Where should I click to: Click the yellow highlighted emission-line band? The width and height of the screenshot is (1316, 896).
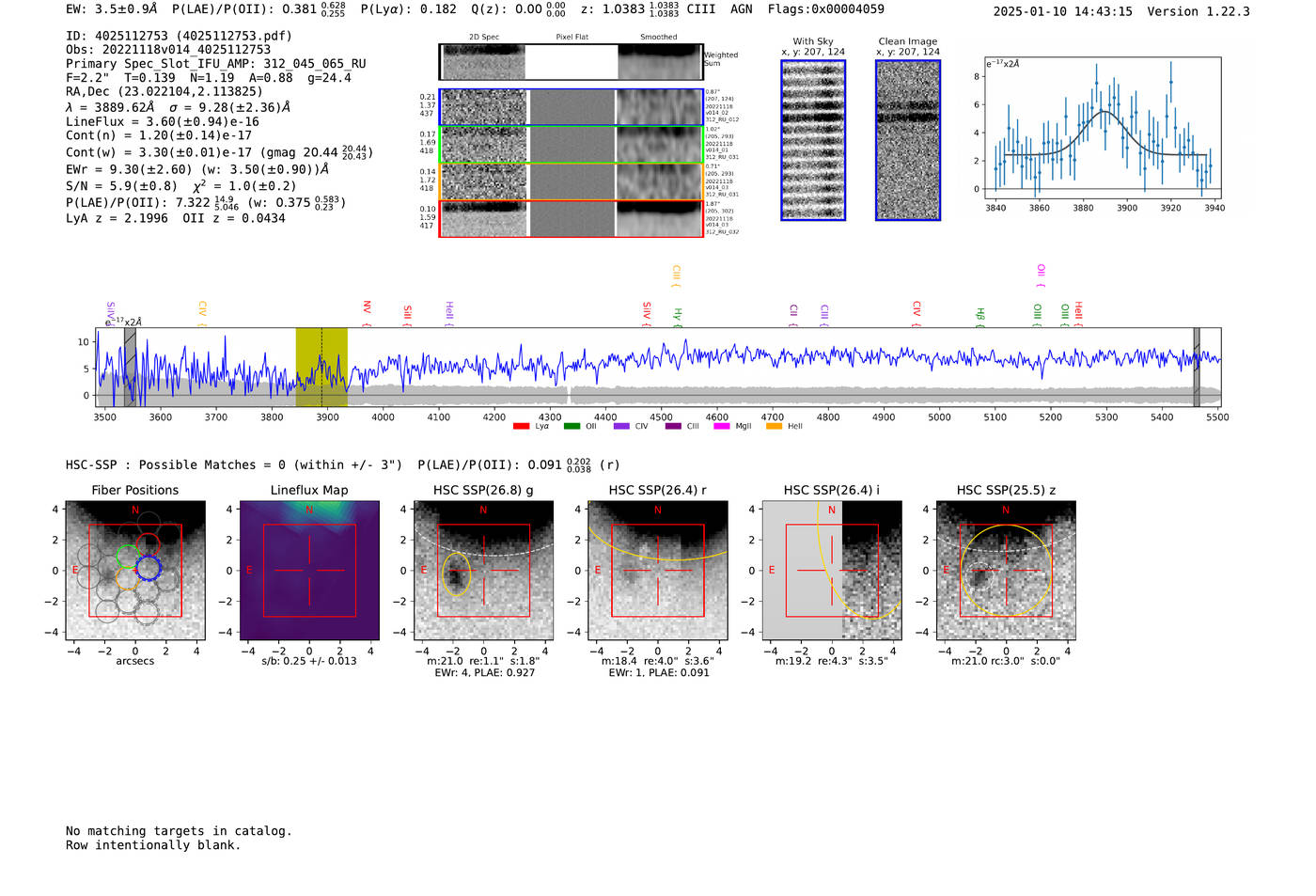pyautogui.click(x=321, y=368)
